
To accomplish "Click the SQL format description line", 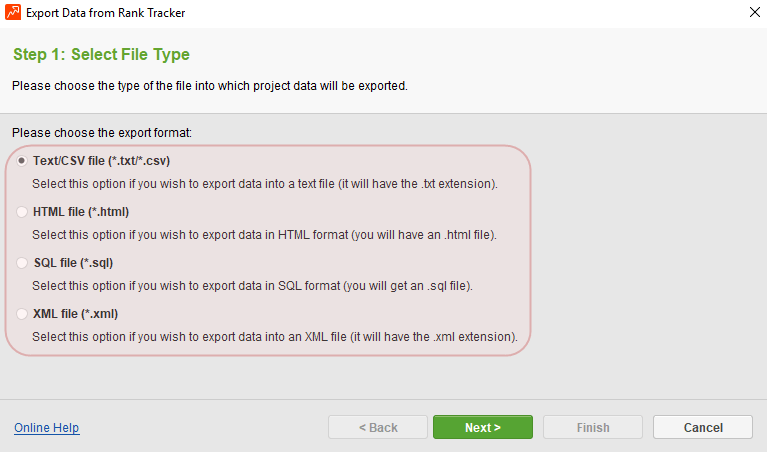I will [x=252, y=286].
